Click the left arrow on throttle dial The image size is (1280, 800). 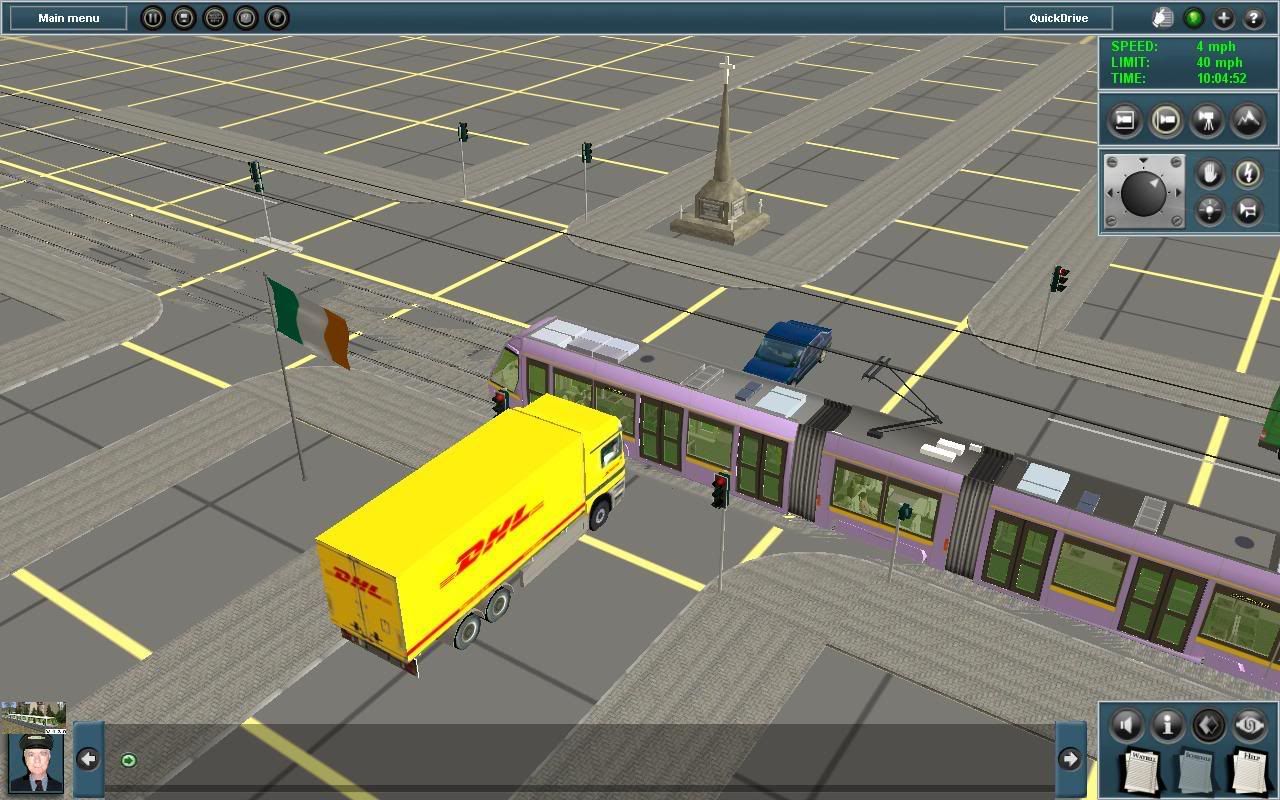1111,192
